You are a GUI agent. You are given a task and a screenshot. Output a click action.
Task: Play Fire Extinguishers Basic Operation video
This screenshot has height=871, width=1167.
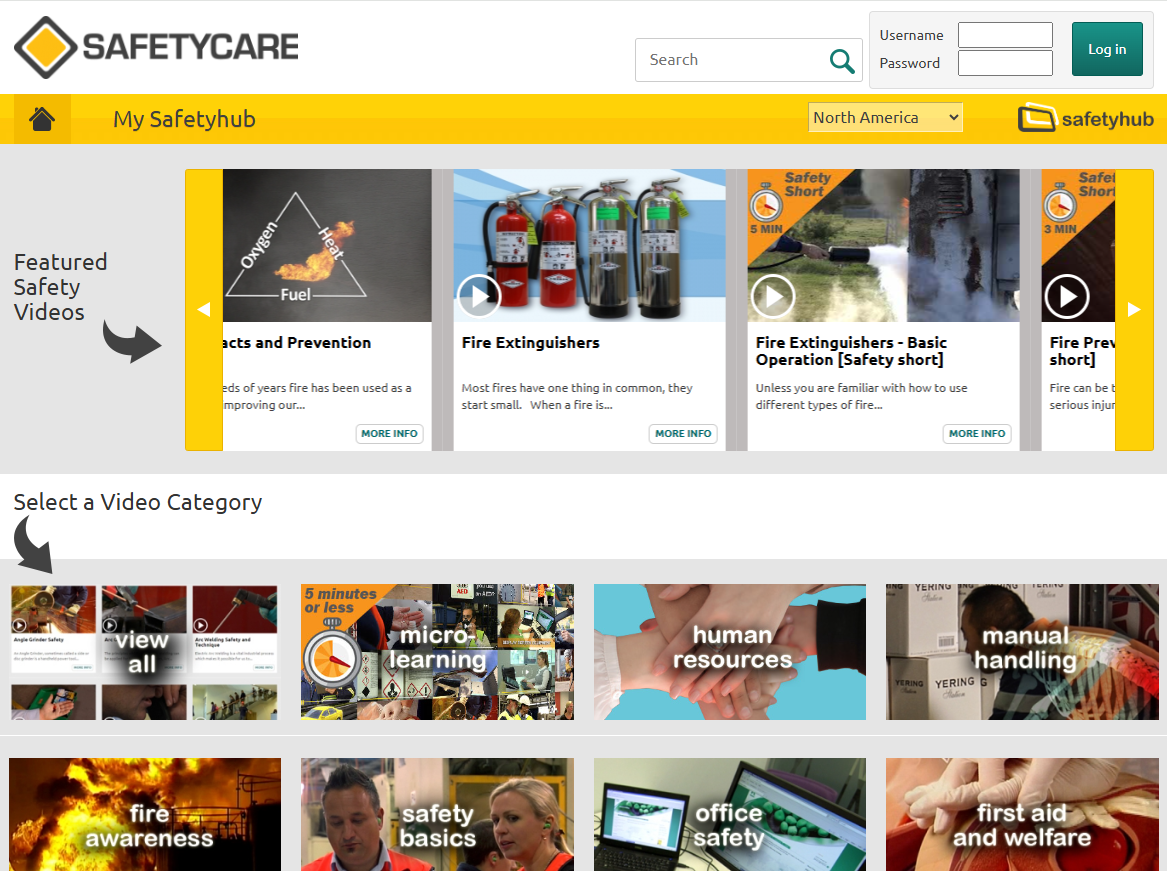point(772,296)
